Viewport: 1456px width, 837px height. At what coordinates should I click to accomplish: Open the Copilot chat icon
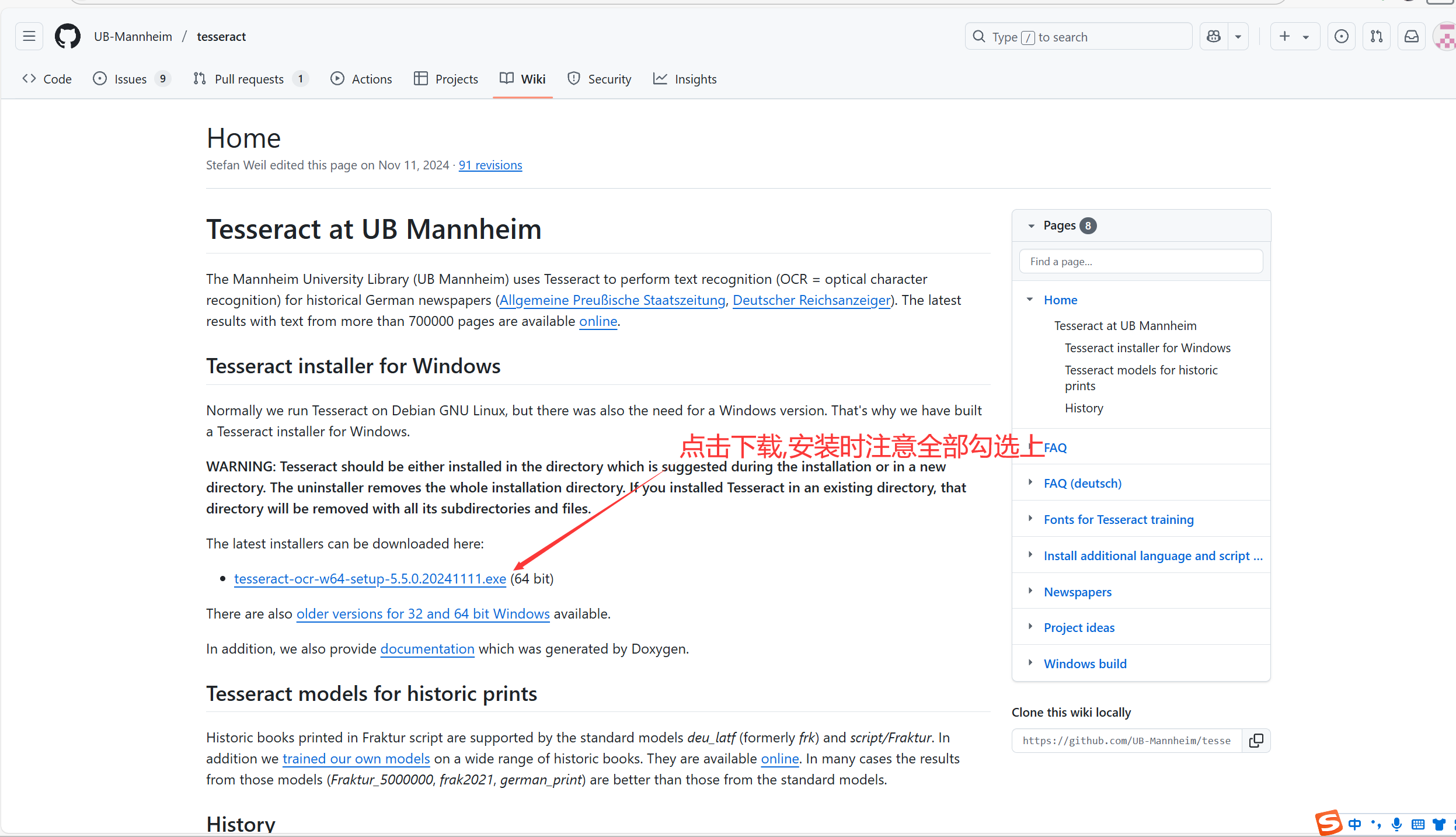click(1214, 37)
